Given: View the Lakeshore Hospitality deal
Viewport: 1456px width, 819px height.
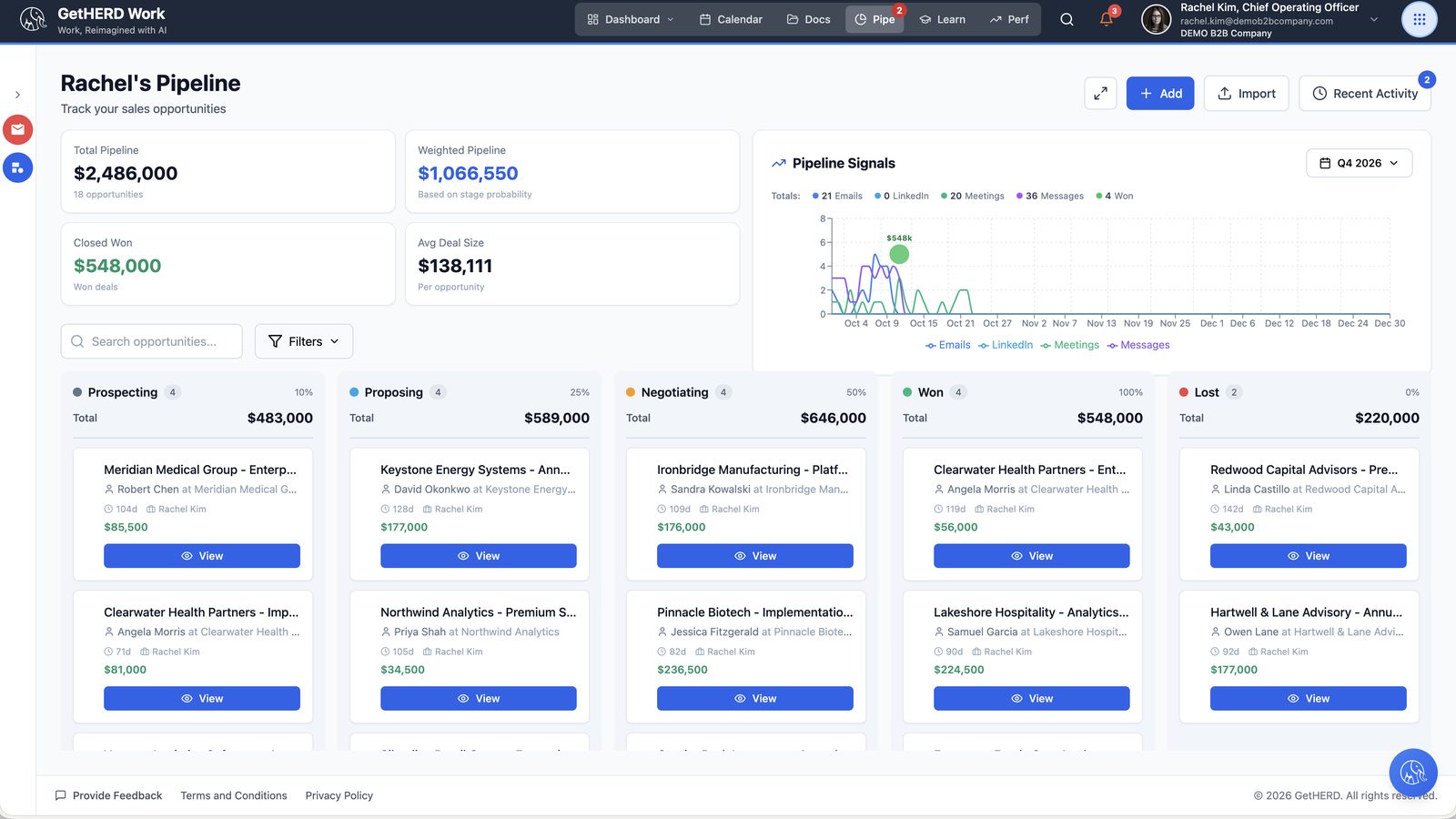Looking at the screenshot, I should coord(1032,699).
